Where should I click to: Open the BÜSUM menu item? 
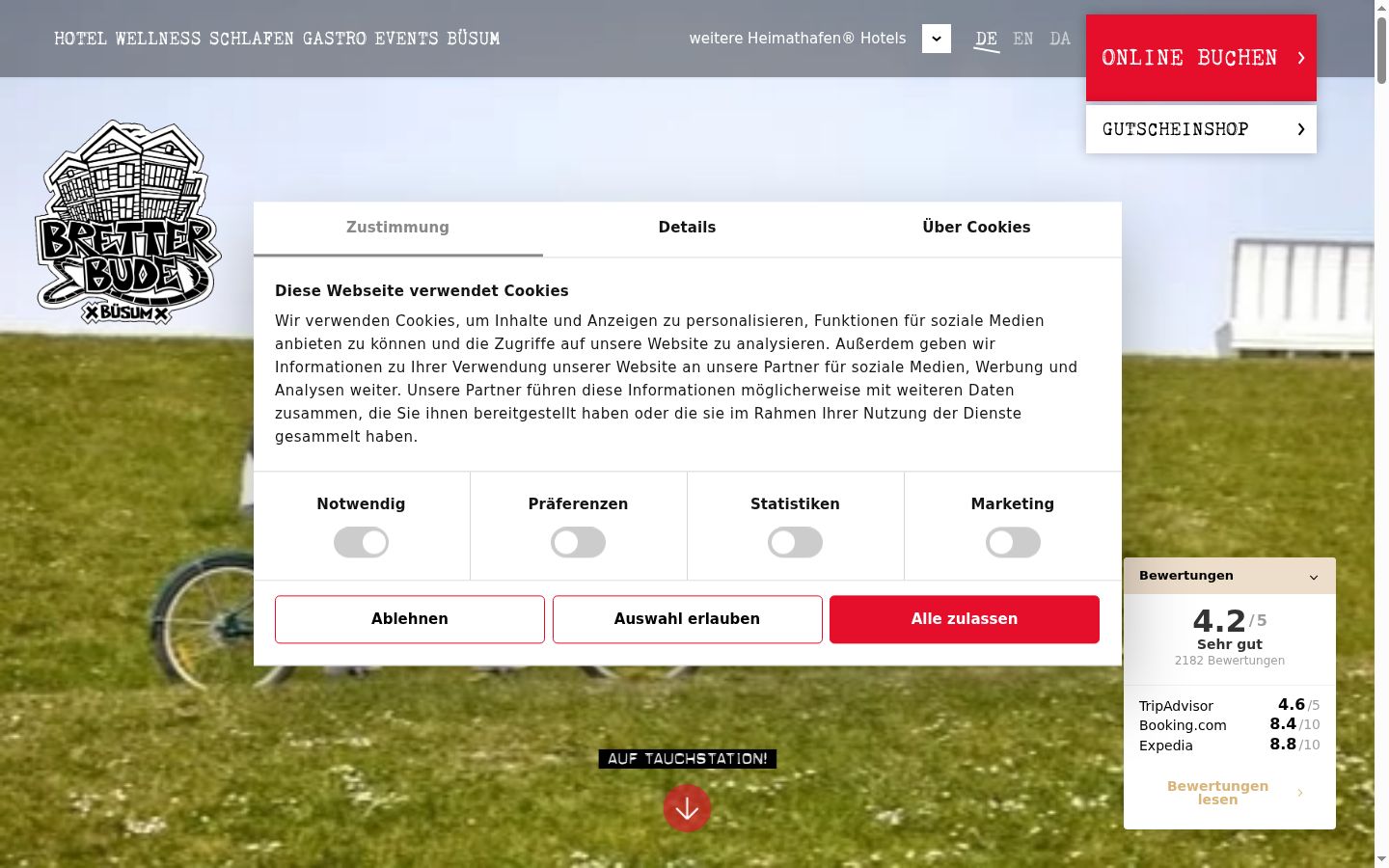click(x=474, y=39)
